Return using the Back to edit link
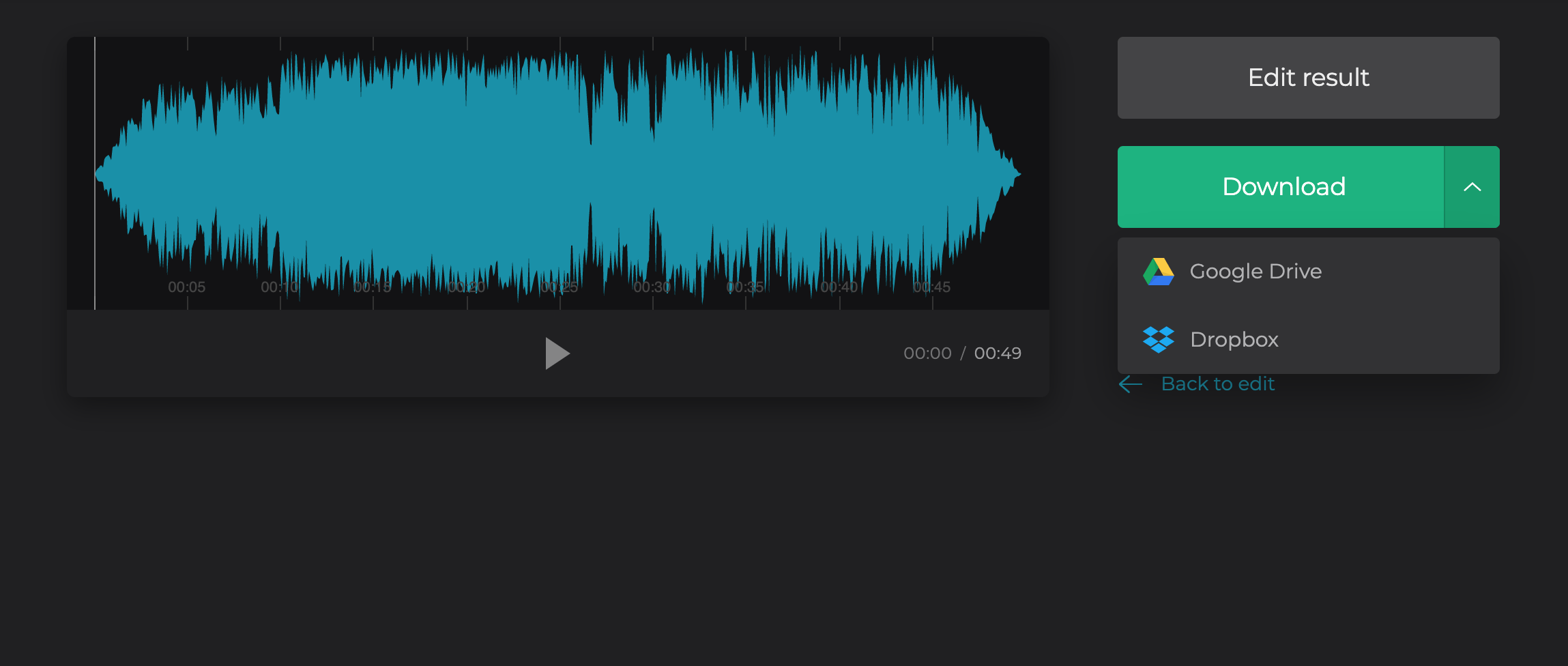1568x666 pixels. [1217, 383]
